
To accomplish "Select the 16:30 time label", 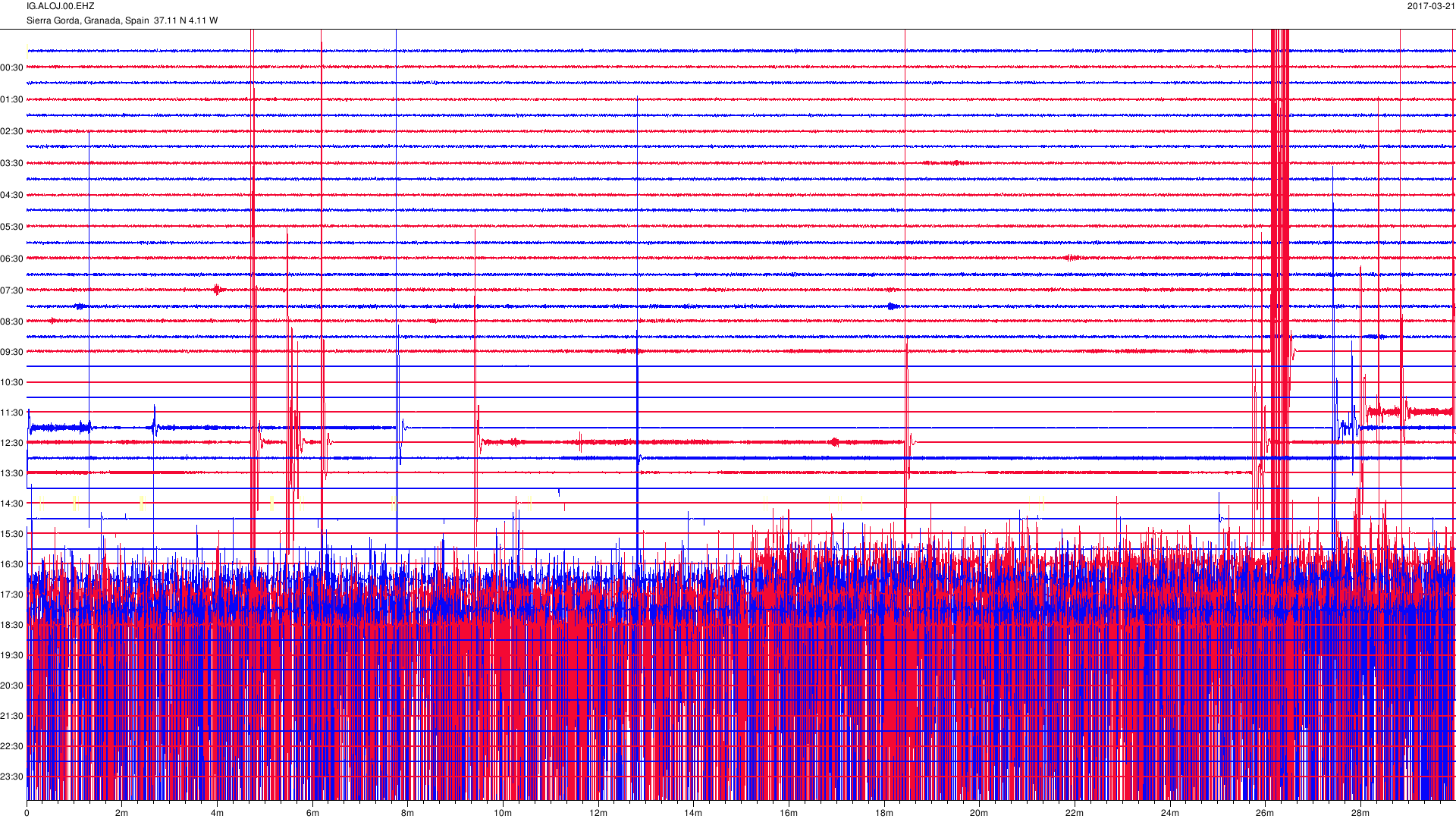I will tap(12, 564).
